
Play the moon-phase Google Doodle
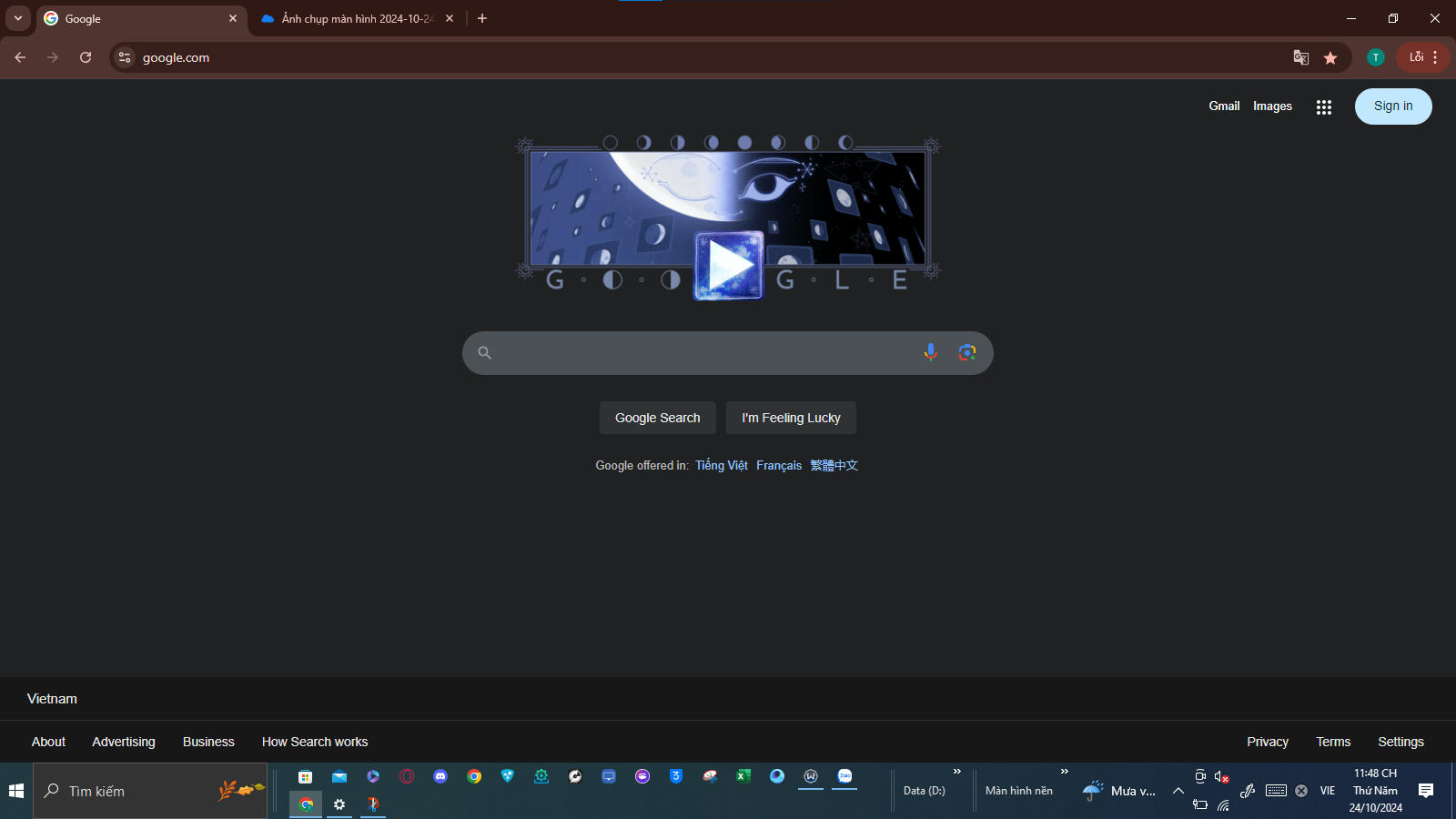tap(728, 266)
